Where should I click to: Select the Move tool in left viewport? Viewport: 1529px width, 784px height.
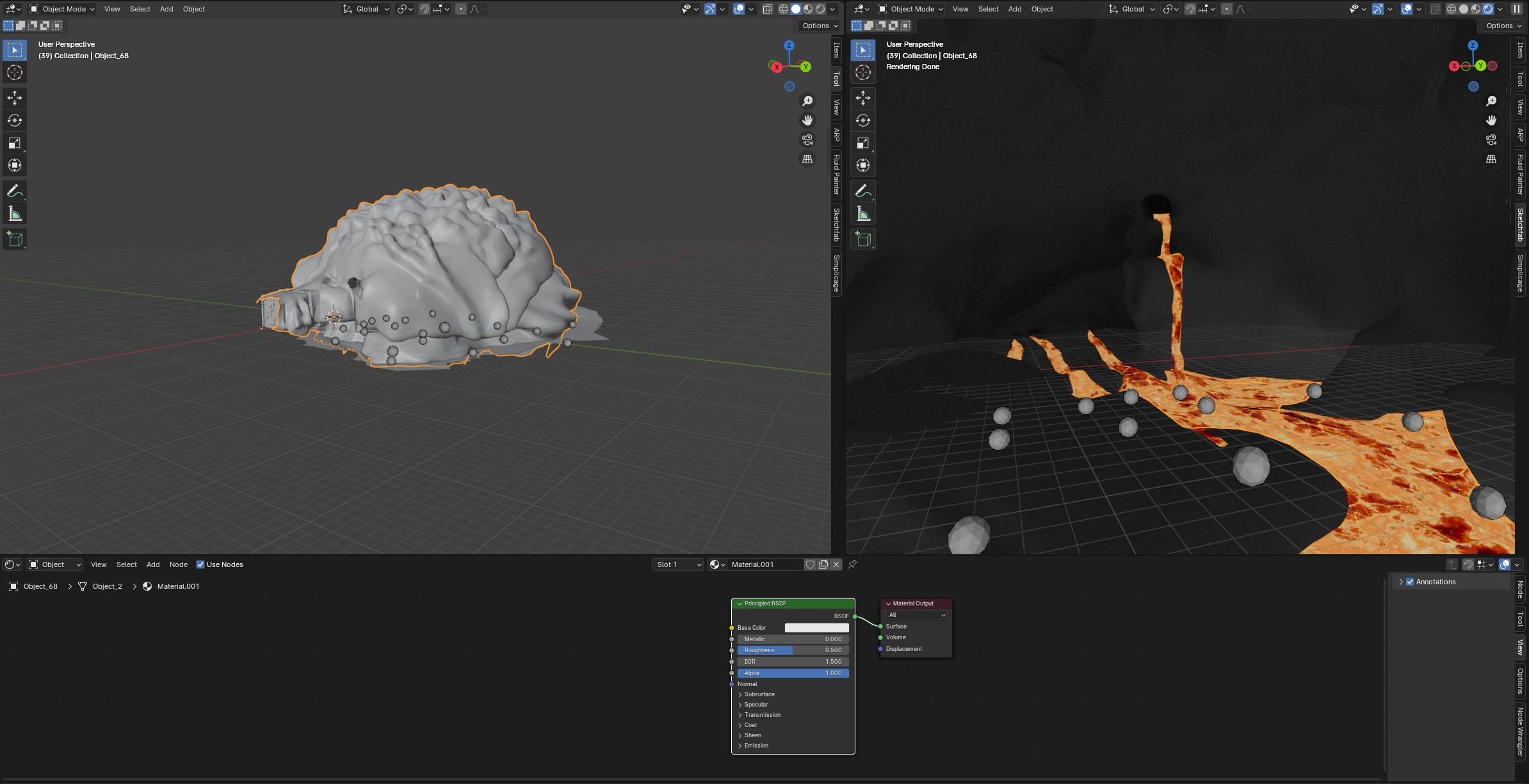(15, 98)
